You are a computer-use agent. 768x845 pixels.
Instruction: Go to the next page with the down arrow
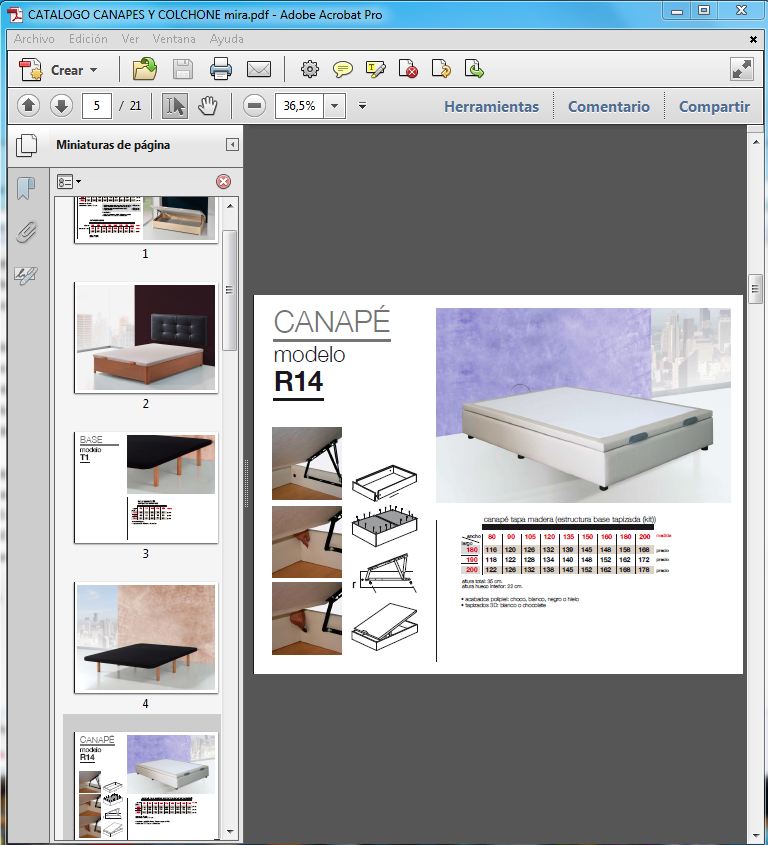click(61, 105)
